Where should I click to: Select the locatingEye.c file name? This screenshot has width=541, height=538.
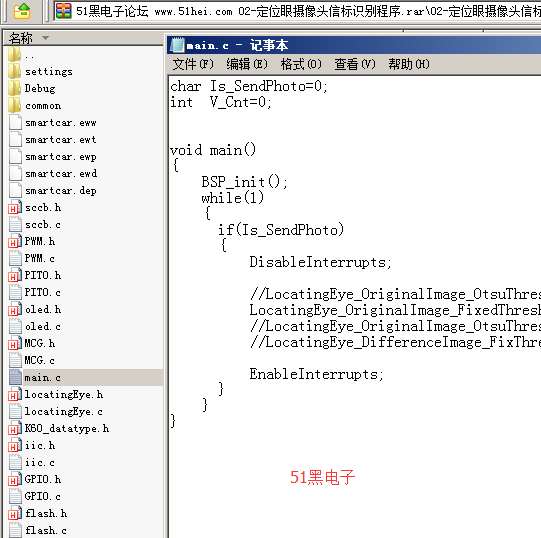63,411
